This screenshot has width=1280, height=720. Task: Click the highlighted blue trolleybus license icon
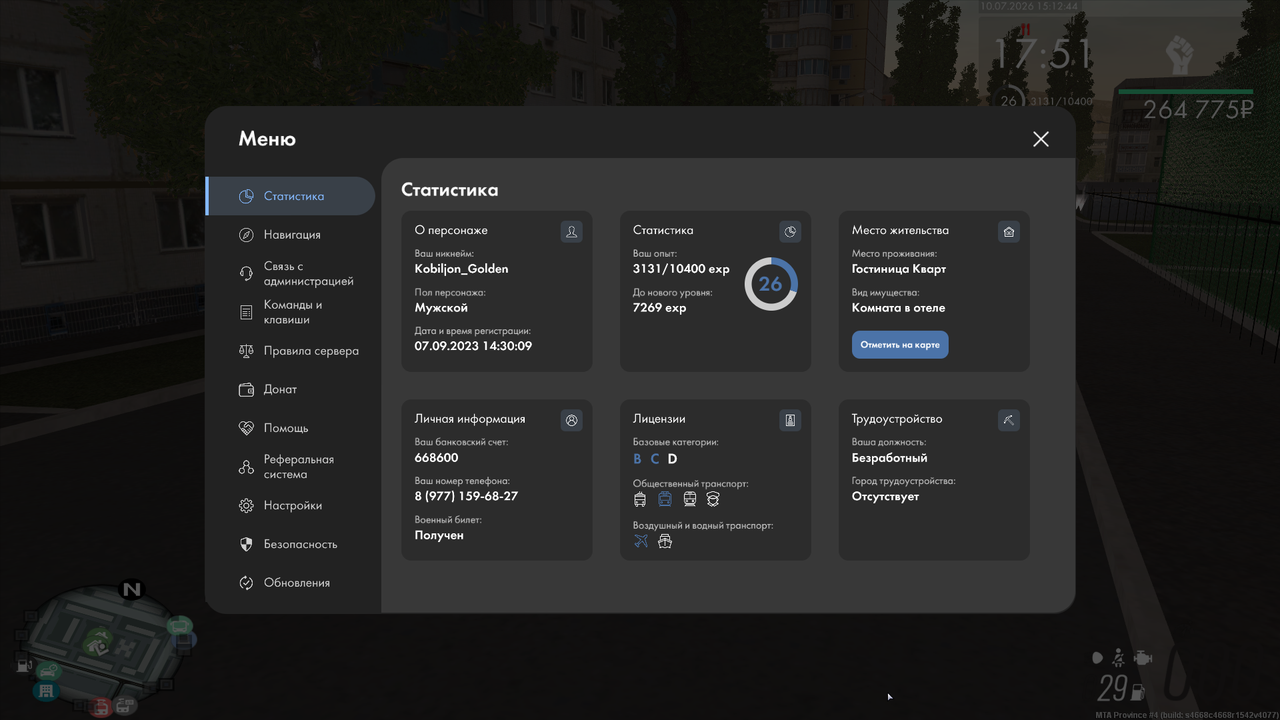665,499
